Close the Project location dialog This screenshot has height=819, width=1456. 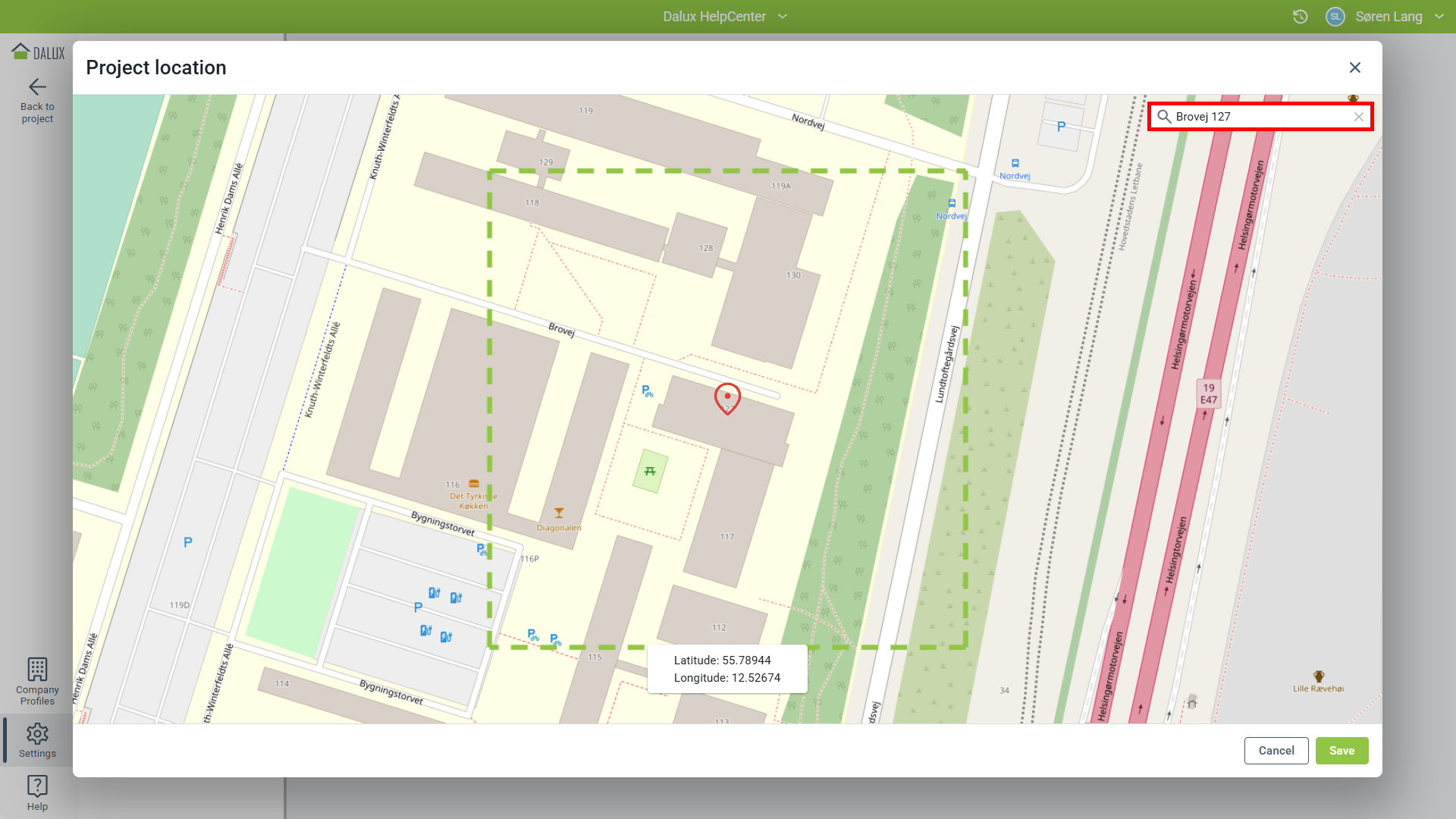tap(1354, 67)
